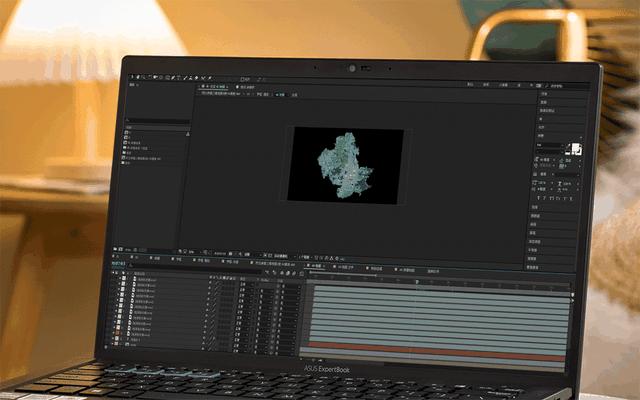Viewport: 640px width, 400px height.
Task: Select the Selection arrow tool in toolbar
Action: pos(132,77)
